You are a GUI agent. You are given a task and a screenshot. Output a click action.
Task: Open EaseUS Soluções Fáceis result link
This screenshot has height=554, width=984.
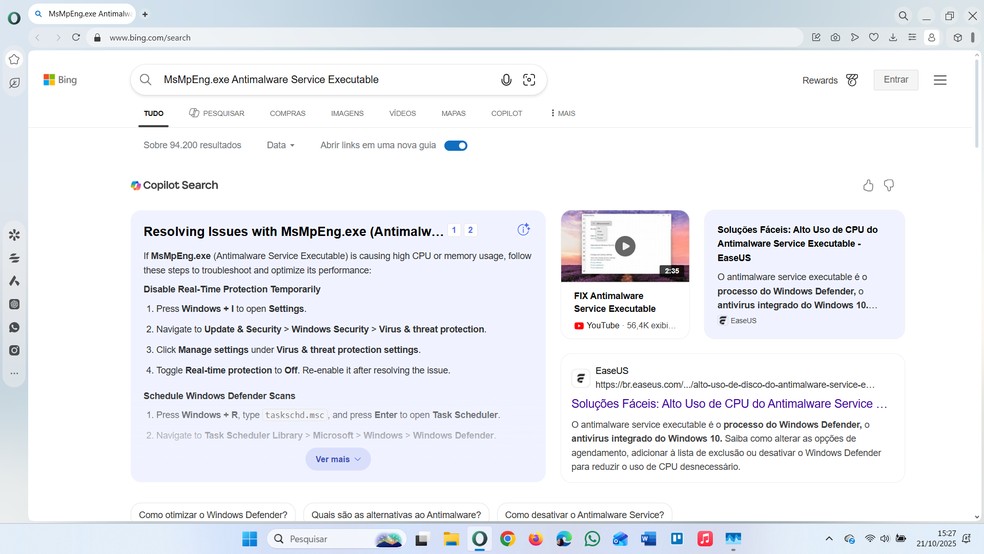click(729, 404)
